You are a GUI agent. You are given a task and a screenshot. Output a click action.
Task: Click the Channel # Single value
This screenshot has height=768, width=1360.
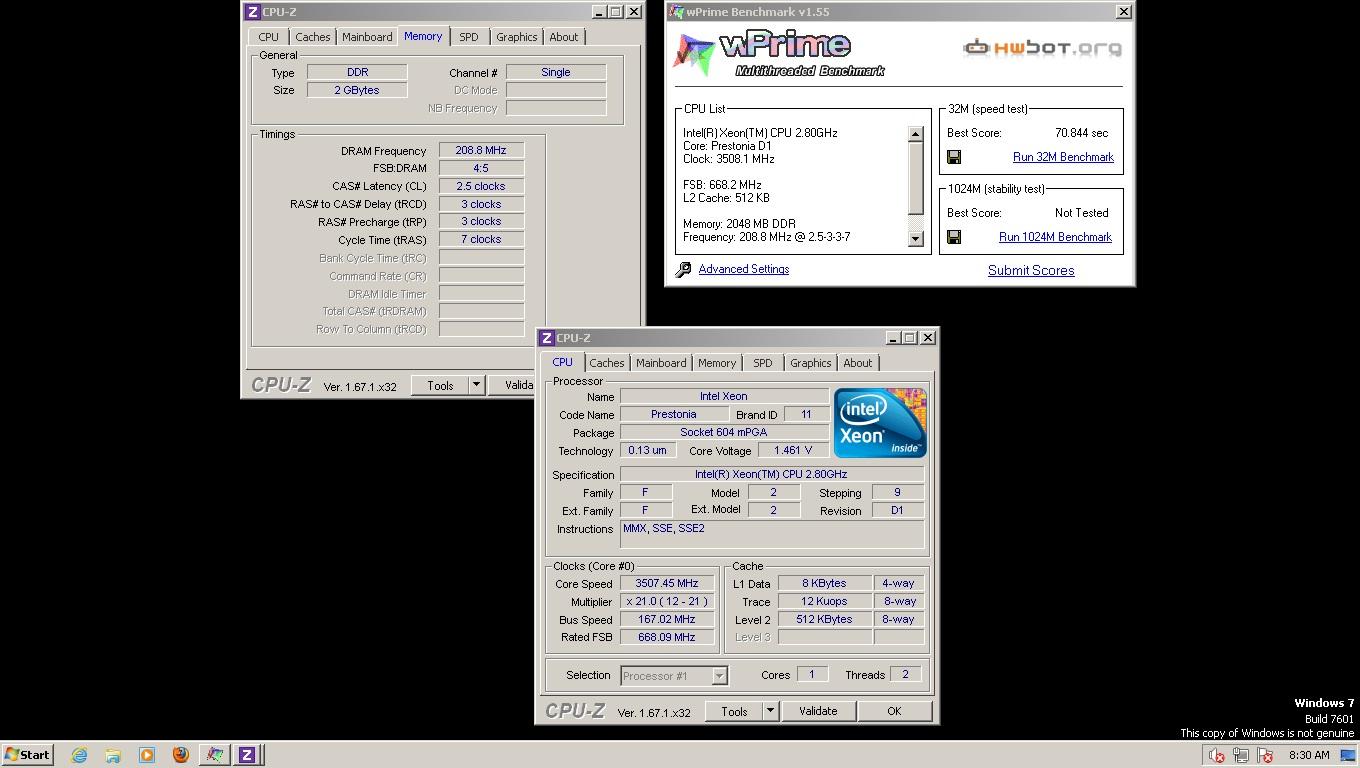point(556,72)
